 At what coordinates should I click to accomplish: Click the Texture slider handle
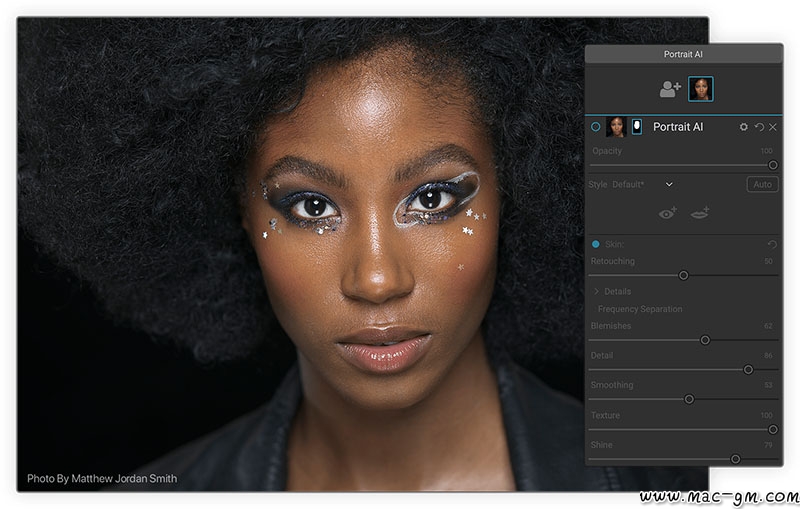tap(773, 429)
